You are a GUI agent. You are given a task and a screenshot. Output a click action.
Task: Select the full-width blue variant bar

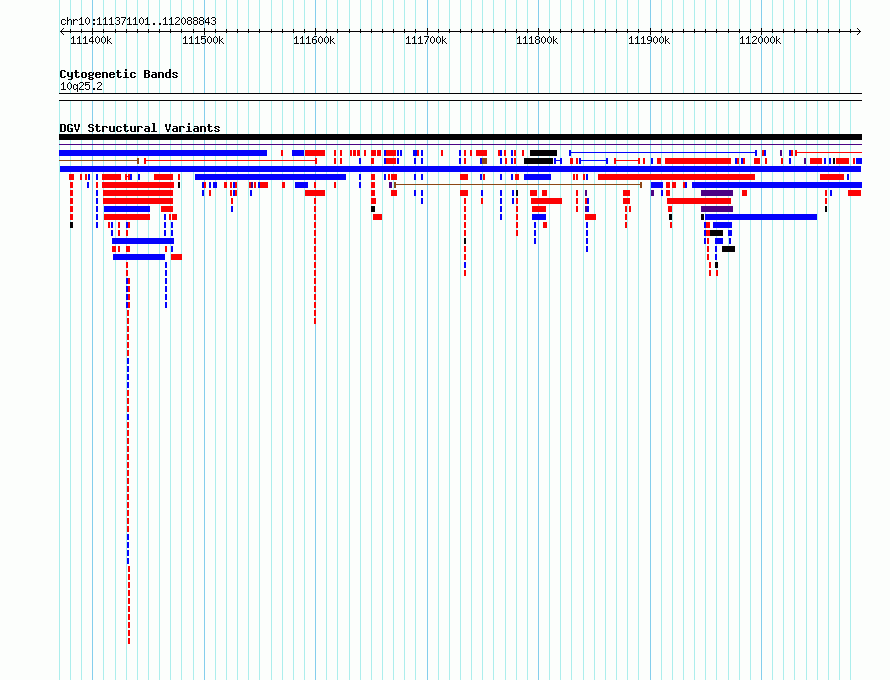pos(460,169)
